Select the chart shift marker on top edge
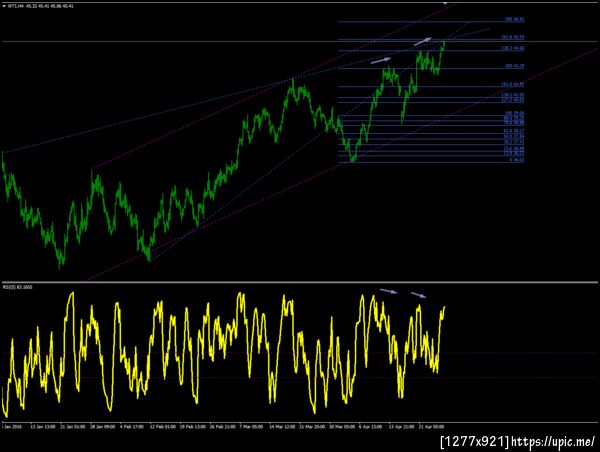This screenshot has width=600, height=452. (x=445, y=3)
